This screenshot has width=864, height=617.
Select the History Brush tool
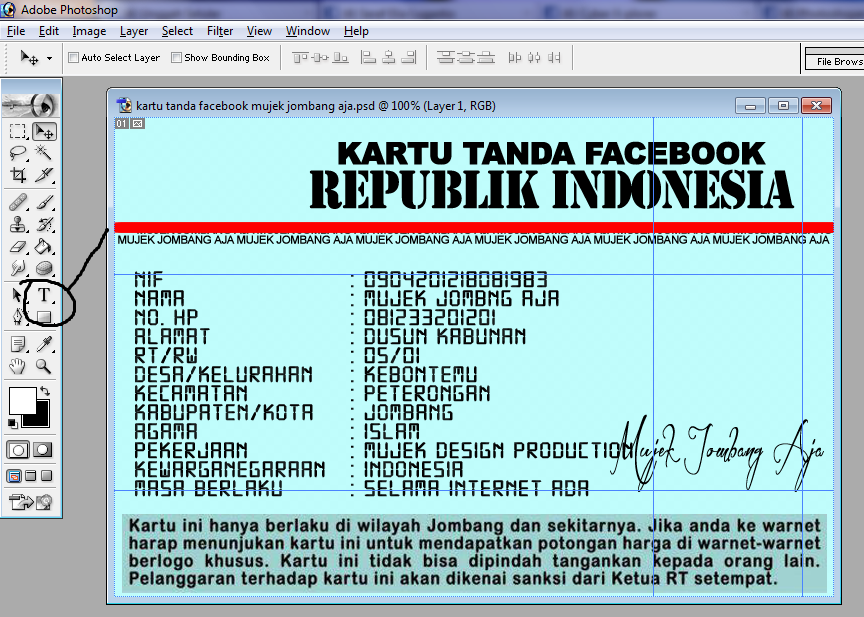pos(44,224)
